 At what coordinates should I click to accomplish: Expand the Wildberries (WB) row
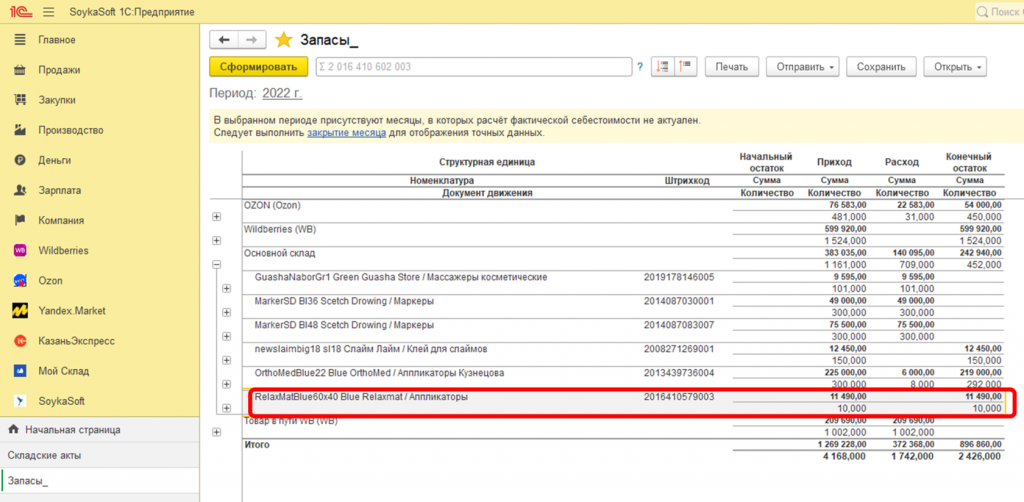217,240
